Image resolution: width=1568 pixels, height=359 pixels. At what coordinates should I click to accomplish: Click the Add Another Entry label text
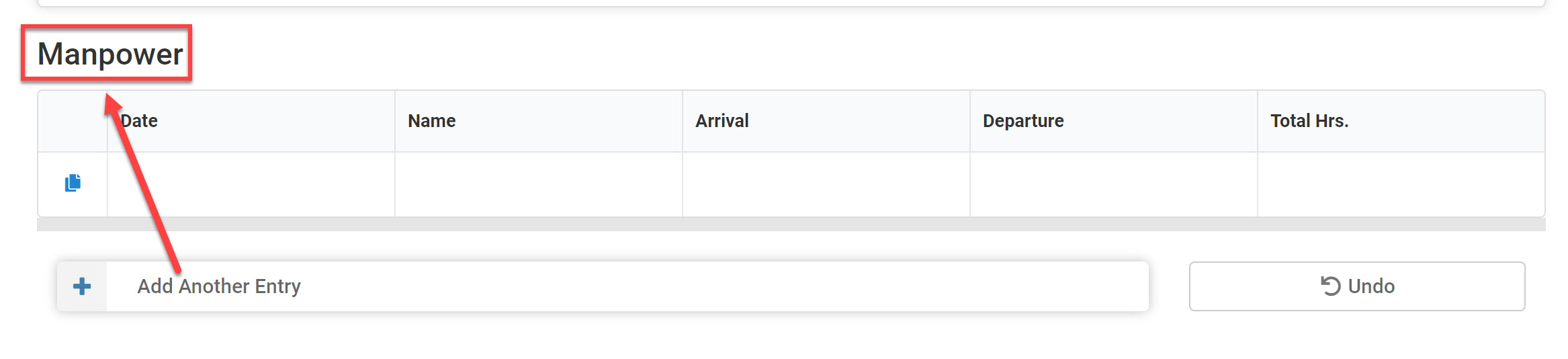click(x=219, y=286)
